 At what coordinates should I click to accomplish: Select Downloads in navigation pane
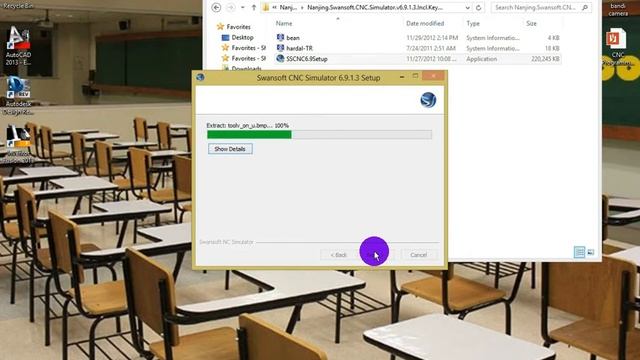[242, 69]
